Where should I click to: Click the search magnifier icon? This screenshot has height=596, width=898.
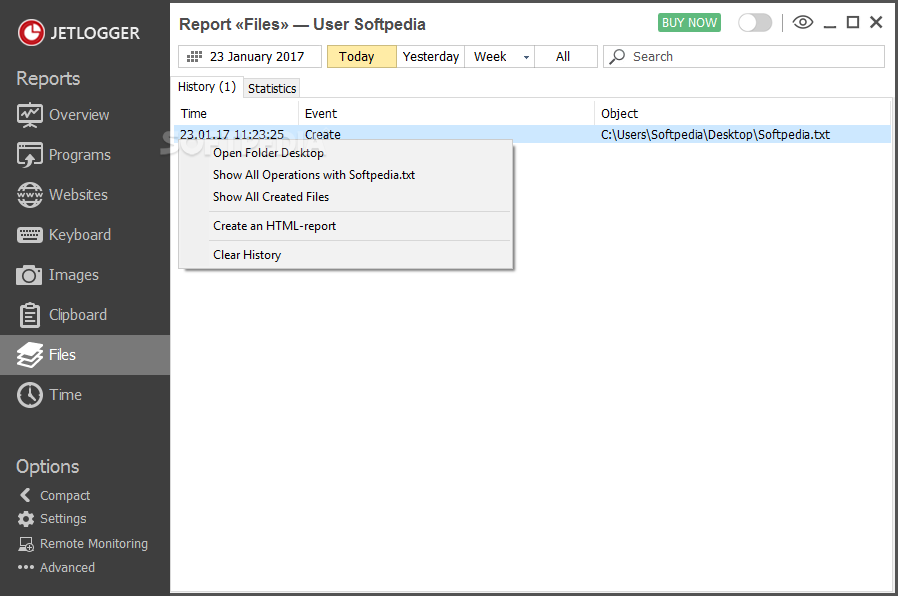617,56
